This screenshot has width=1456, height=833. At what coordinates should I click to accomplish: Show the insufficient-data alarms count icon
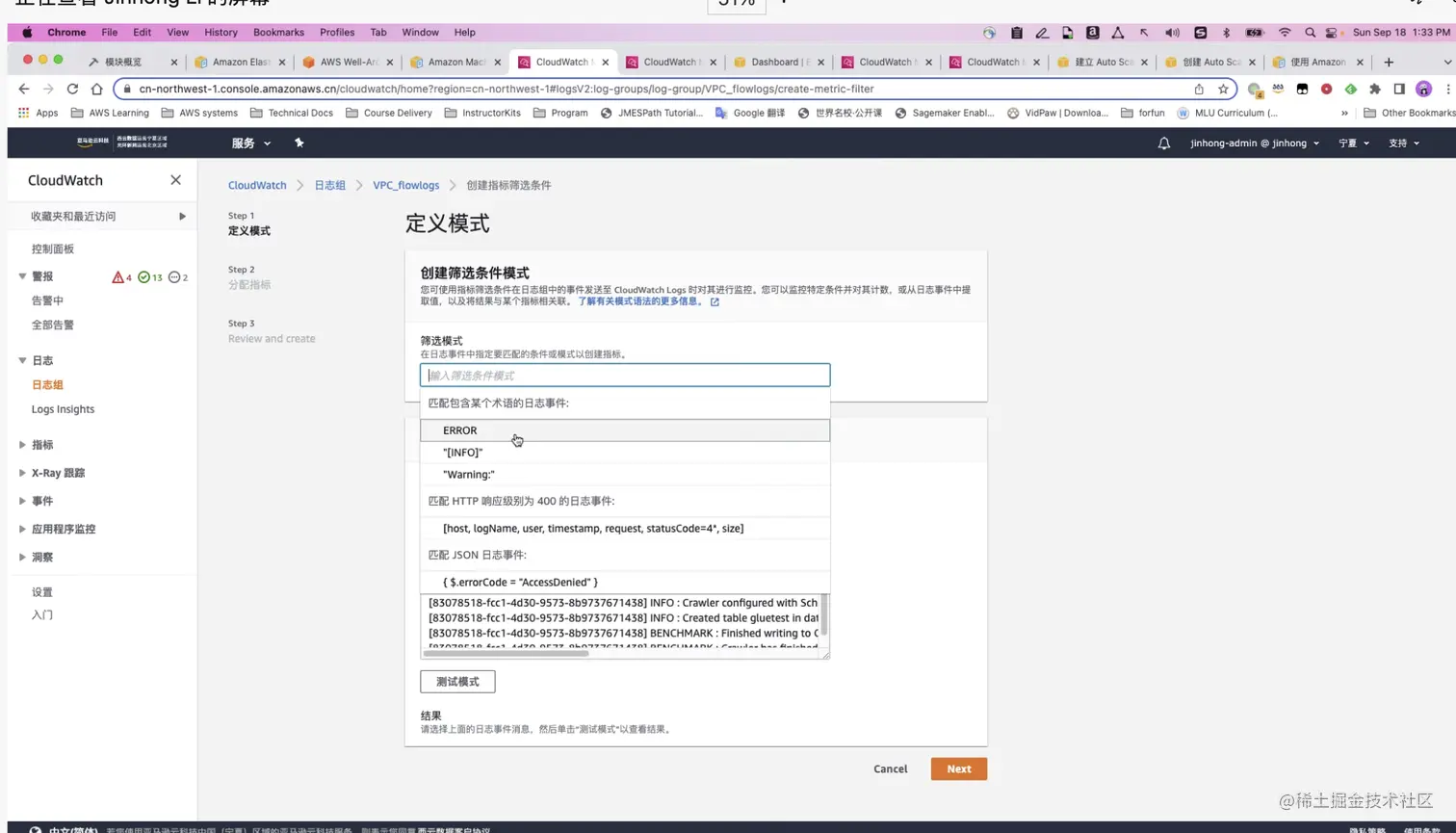174,277
